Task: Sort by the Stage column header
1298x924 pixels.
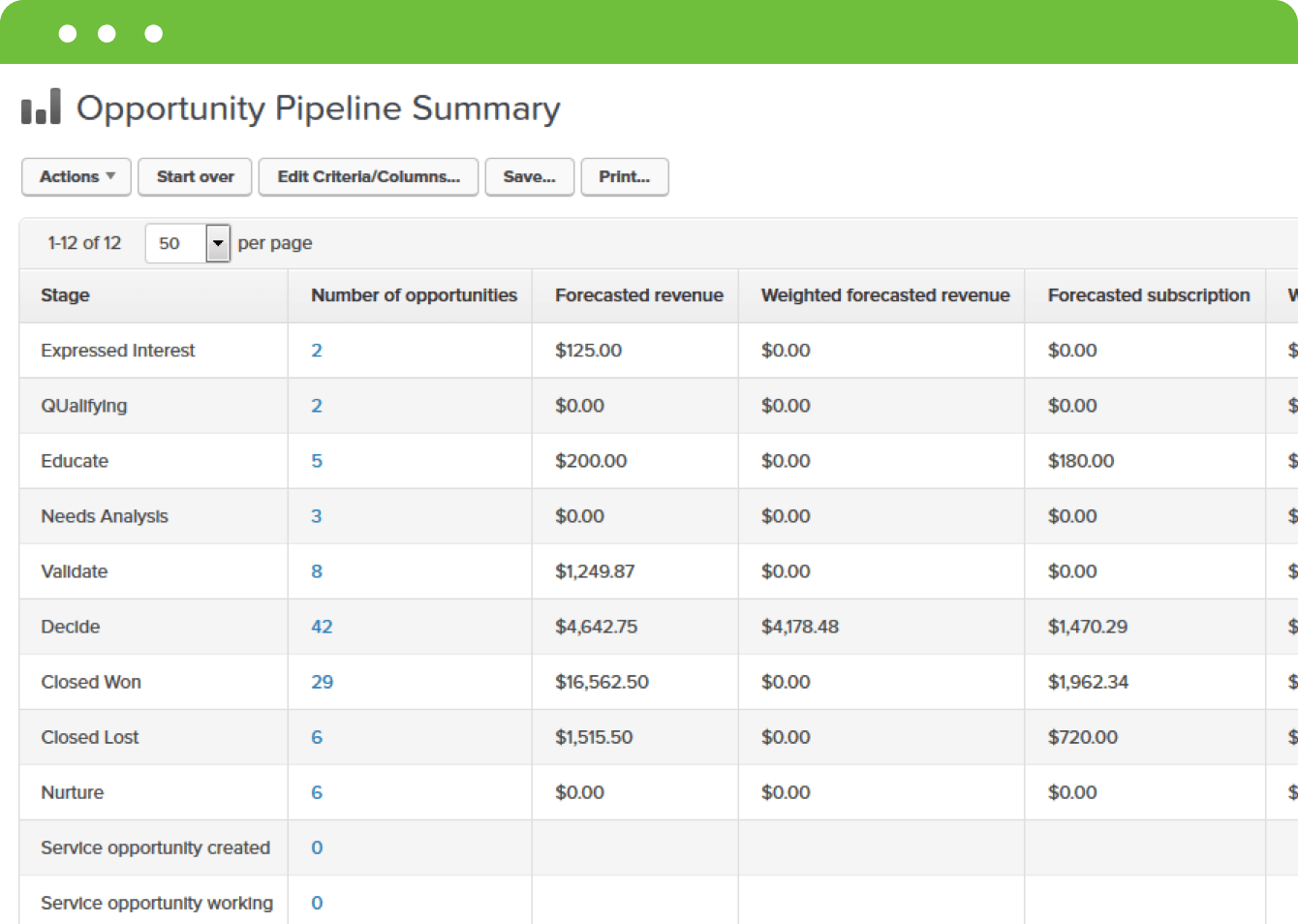Action: [x=65, y=295]
